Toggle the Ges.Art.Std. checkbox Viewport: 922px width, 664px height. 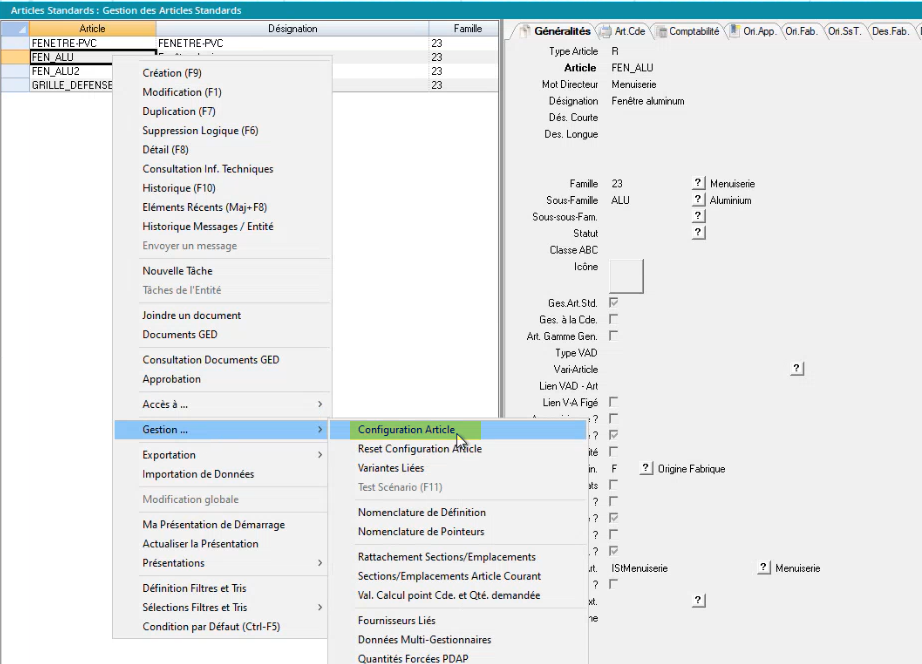(x=613, y=302)
